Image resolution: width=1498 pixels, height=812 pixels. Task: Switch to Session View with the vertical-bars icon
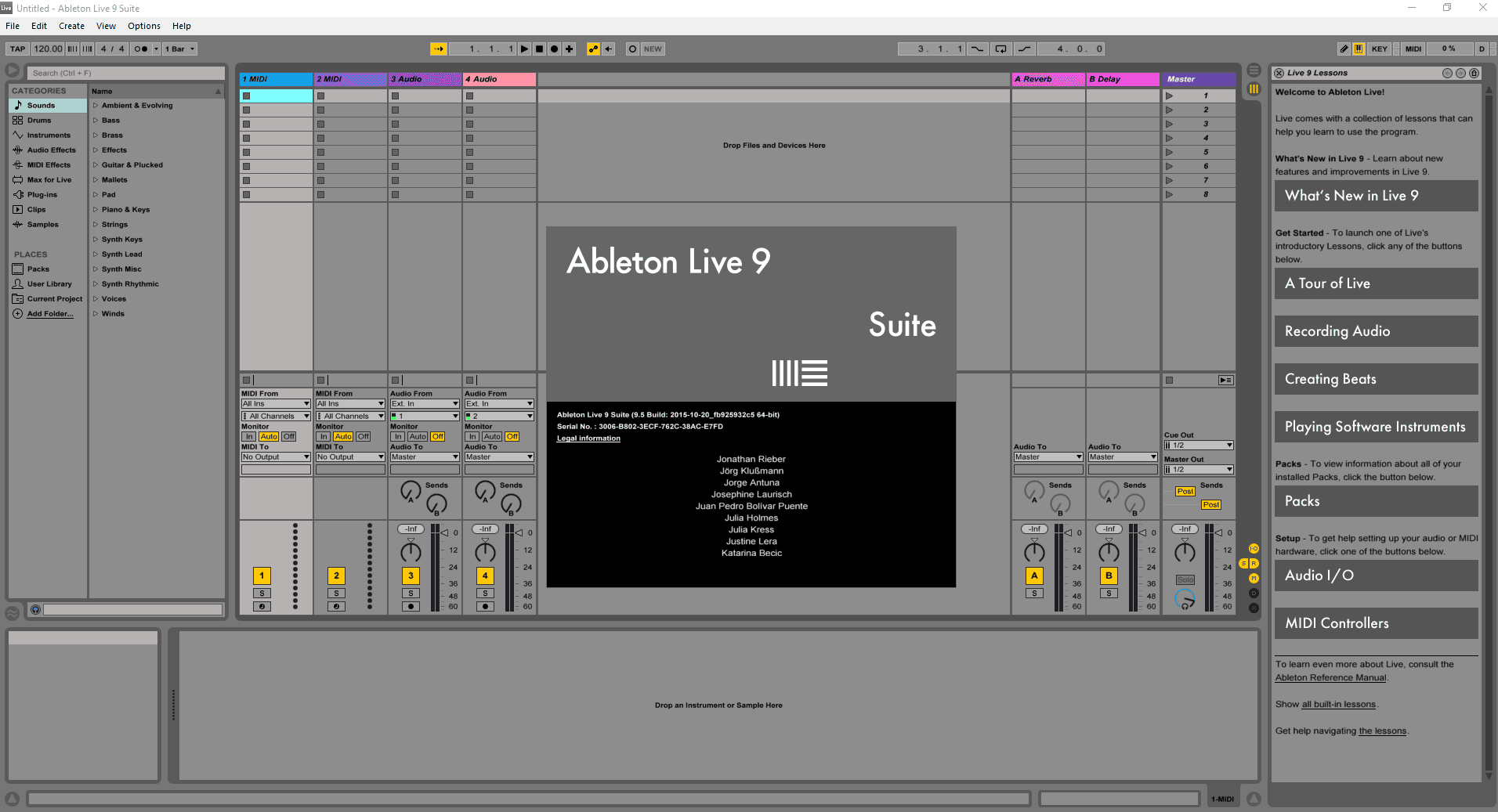pyautogui.click(x=1254, y=89)
